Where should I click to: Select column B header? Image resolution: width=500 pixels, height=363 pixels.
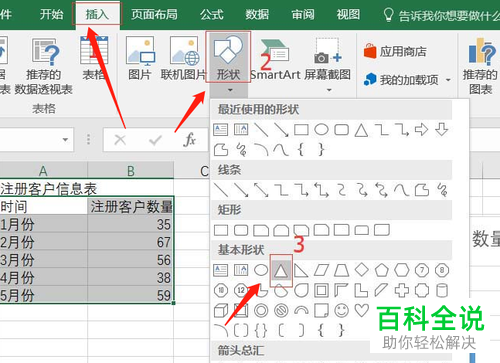[x=131, y=171]
